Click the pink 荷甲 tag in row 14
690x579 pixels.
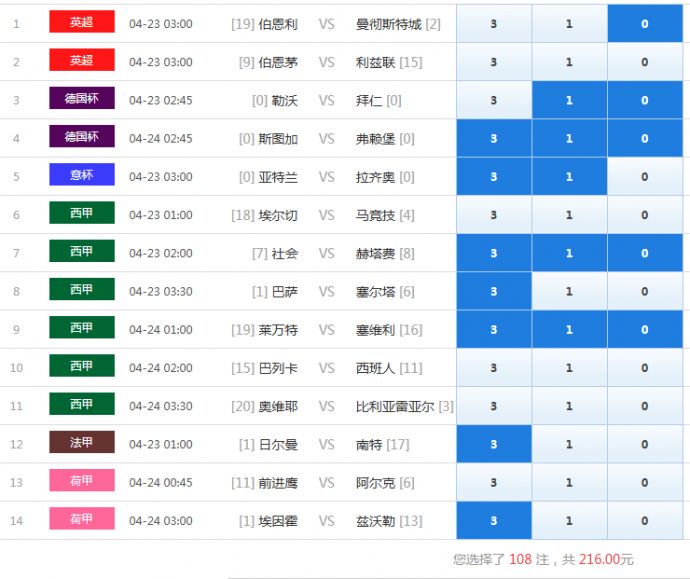point(82,520)
